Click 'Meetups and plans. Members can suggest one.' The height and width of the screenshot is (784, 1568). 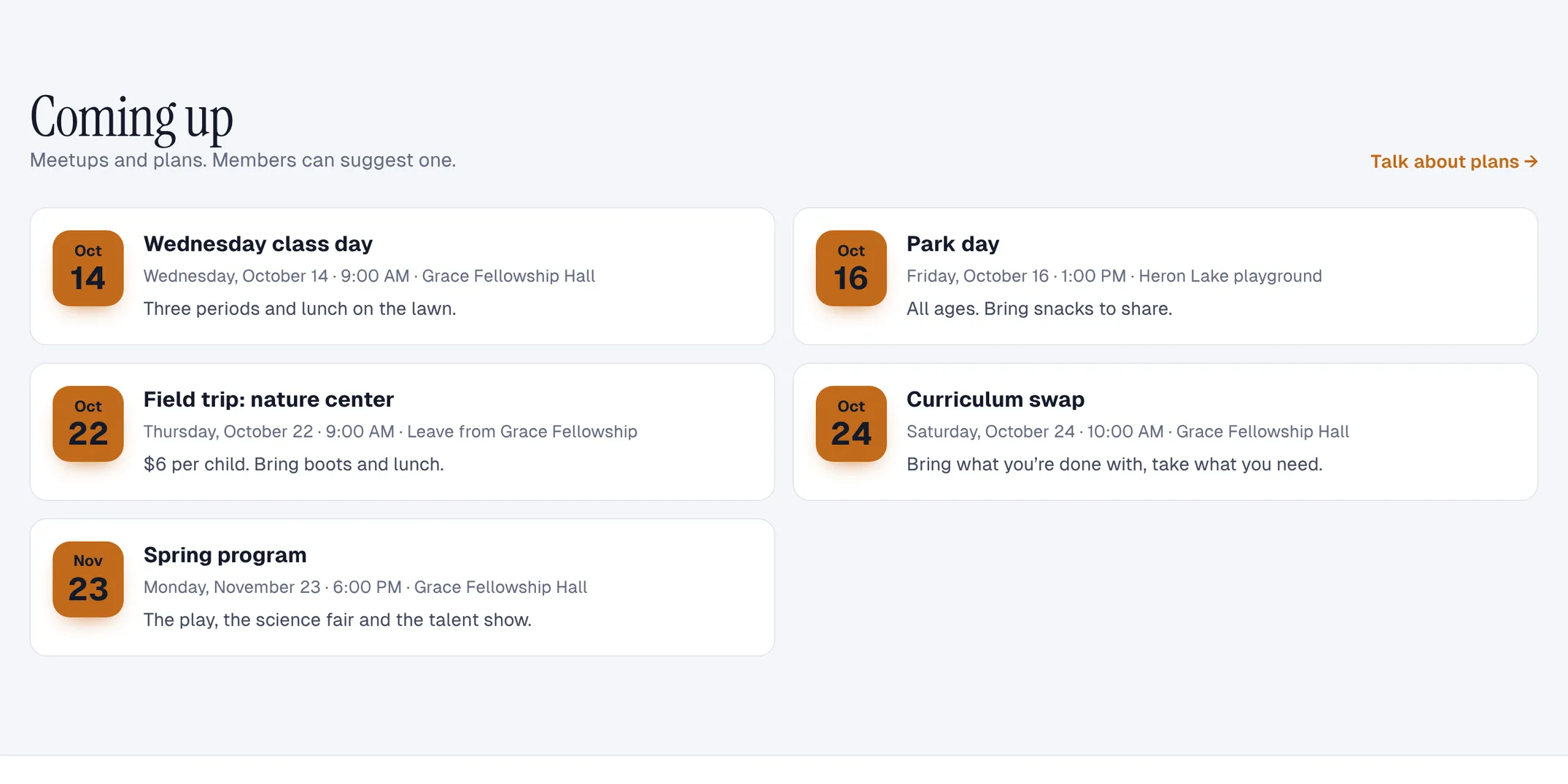click(243, 160)
